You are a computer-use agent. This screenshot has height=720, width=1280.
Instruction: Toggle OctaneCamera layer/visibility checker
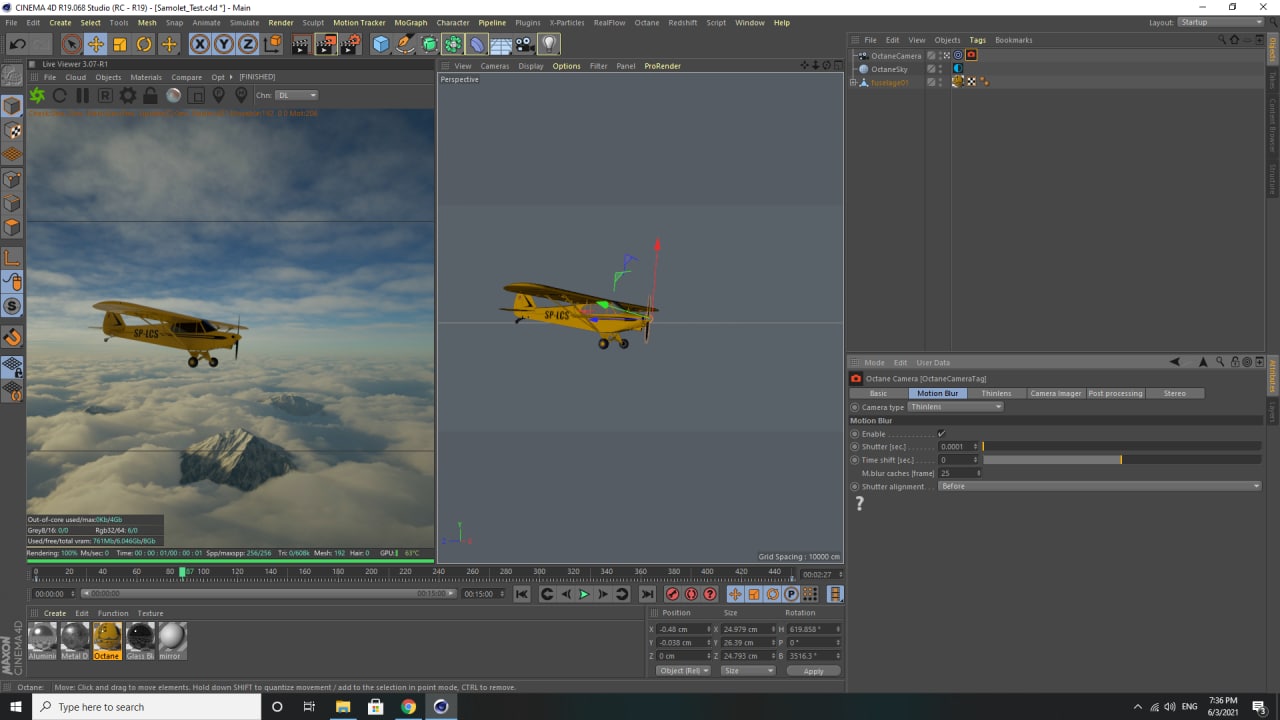tap(931, 56)
